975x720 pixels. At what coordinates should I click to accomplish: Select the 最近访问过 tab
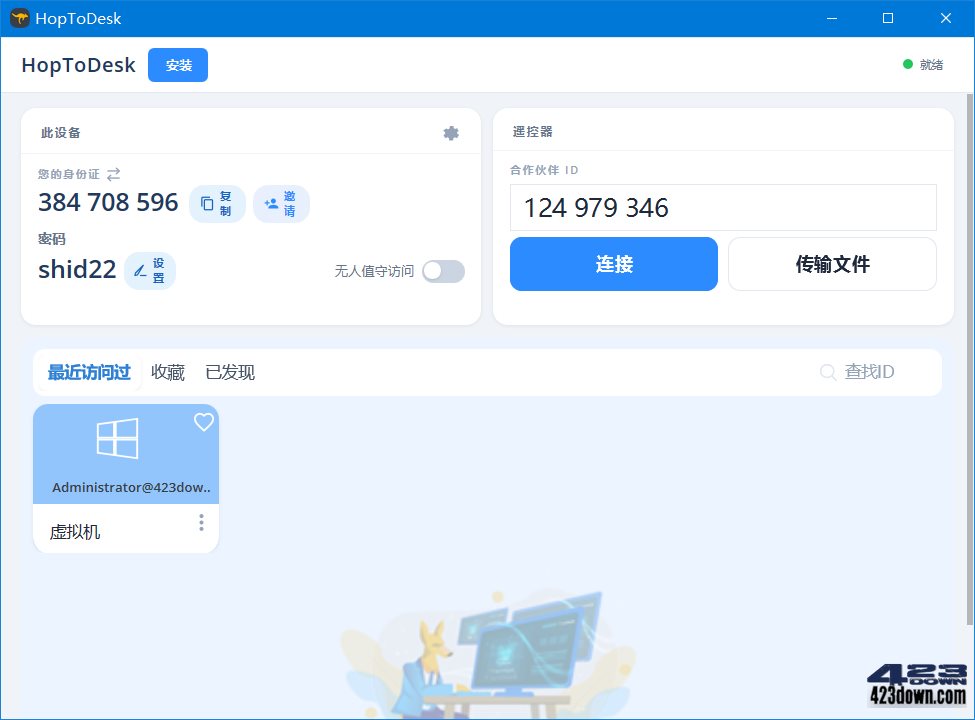(89, 372)
